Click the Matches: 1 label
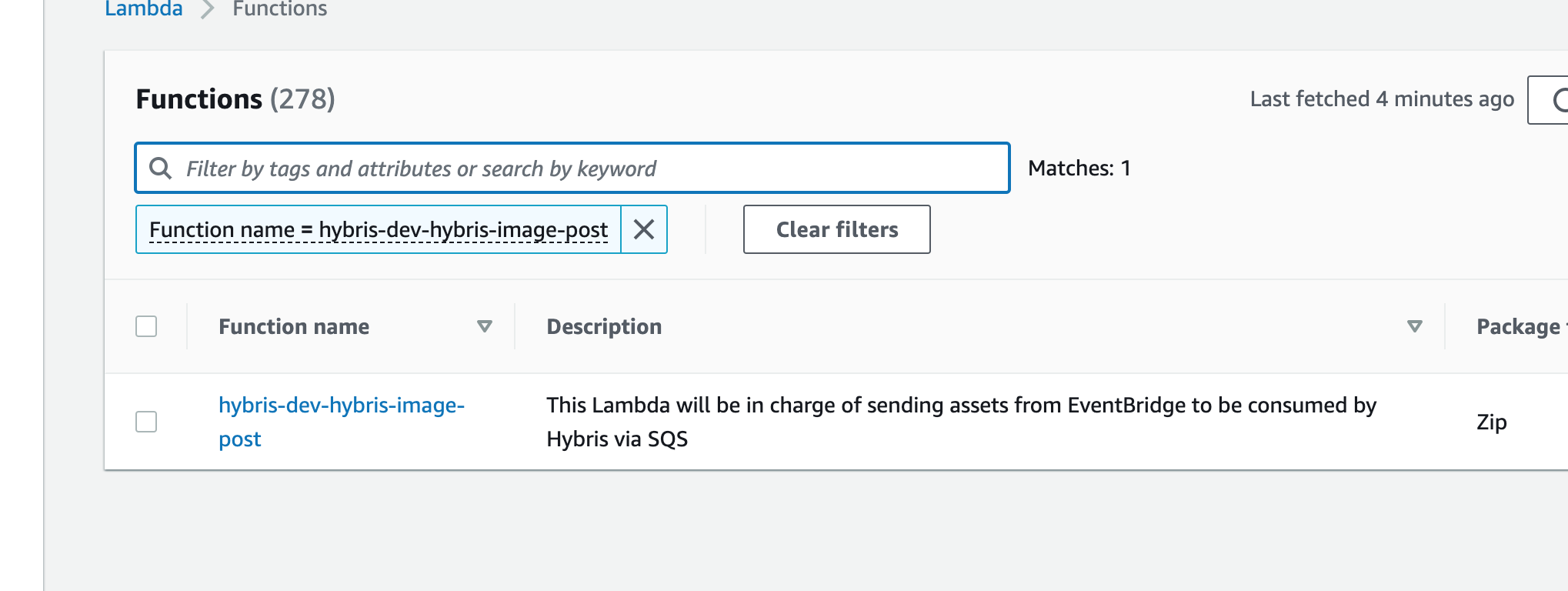This screenshot has height=591, width=1568. click(x=1079, y=168)
